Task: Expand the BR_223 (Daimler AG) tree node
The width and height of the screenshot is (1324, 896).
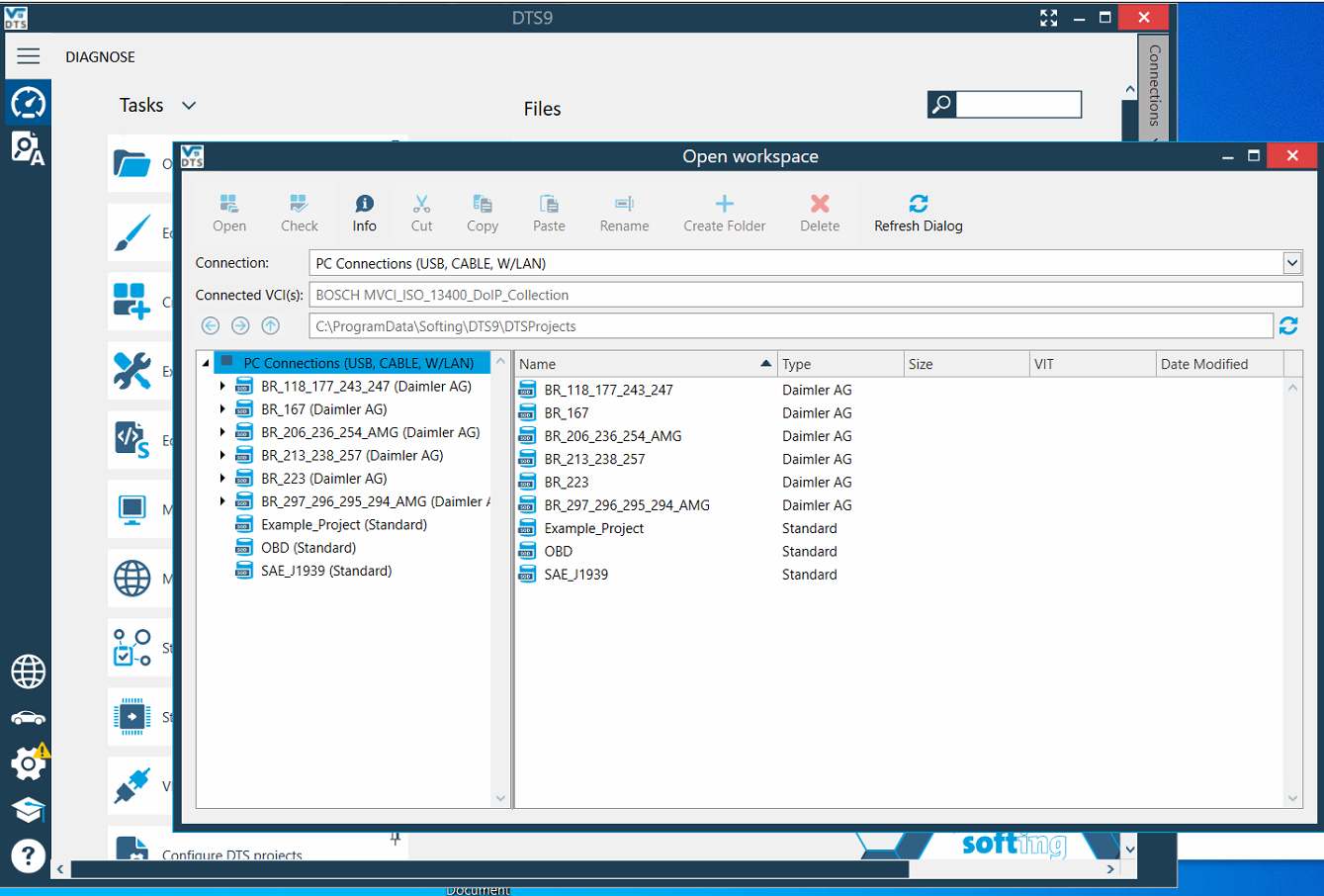Action: point(222,479)
